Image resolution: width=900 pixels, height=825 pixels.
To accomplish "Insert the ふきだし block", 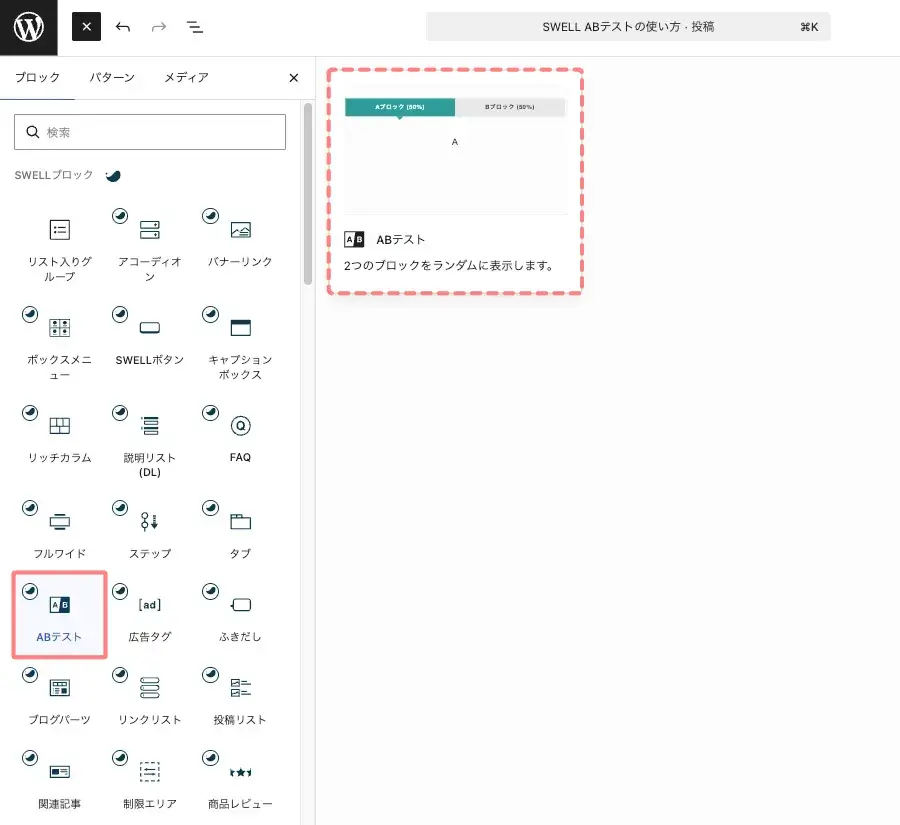I will point(240,614).
